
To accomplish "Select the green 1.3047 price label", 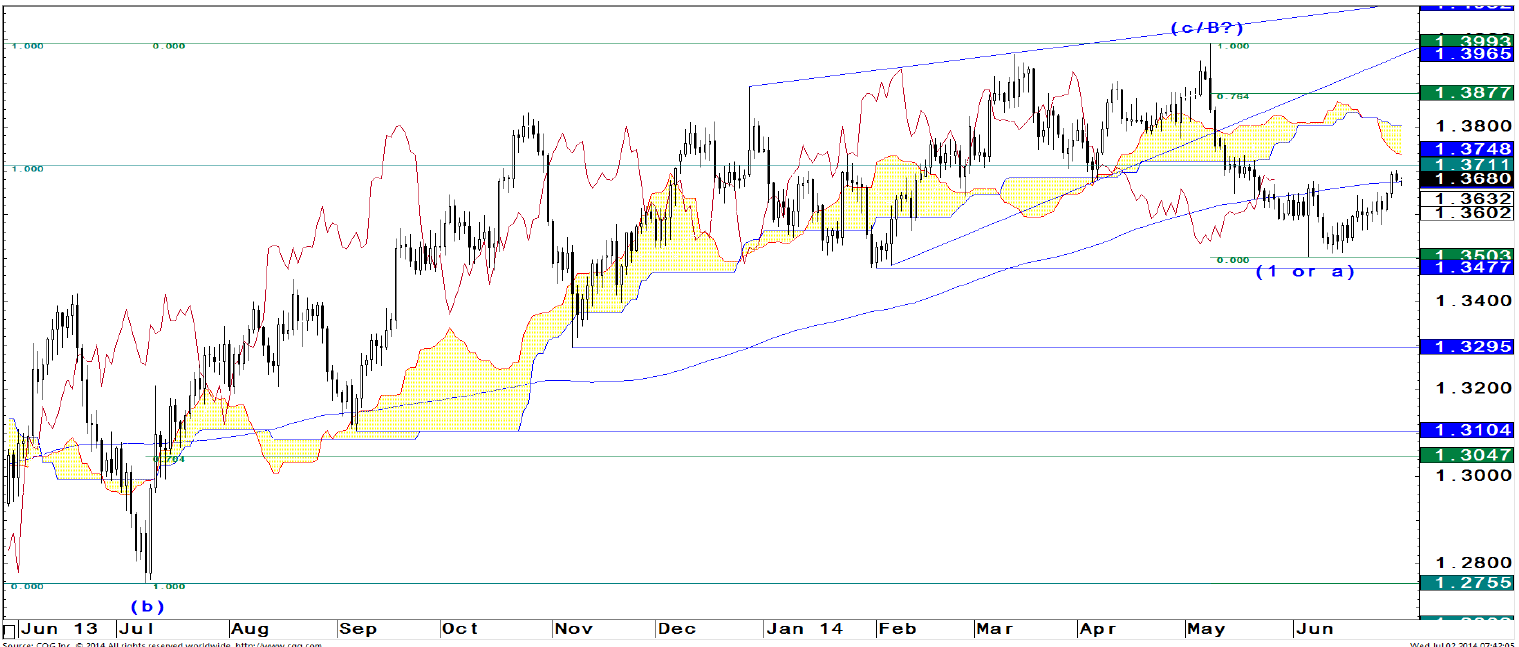I will (1467, 455).
